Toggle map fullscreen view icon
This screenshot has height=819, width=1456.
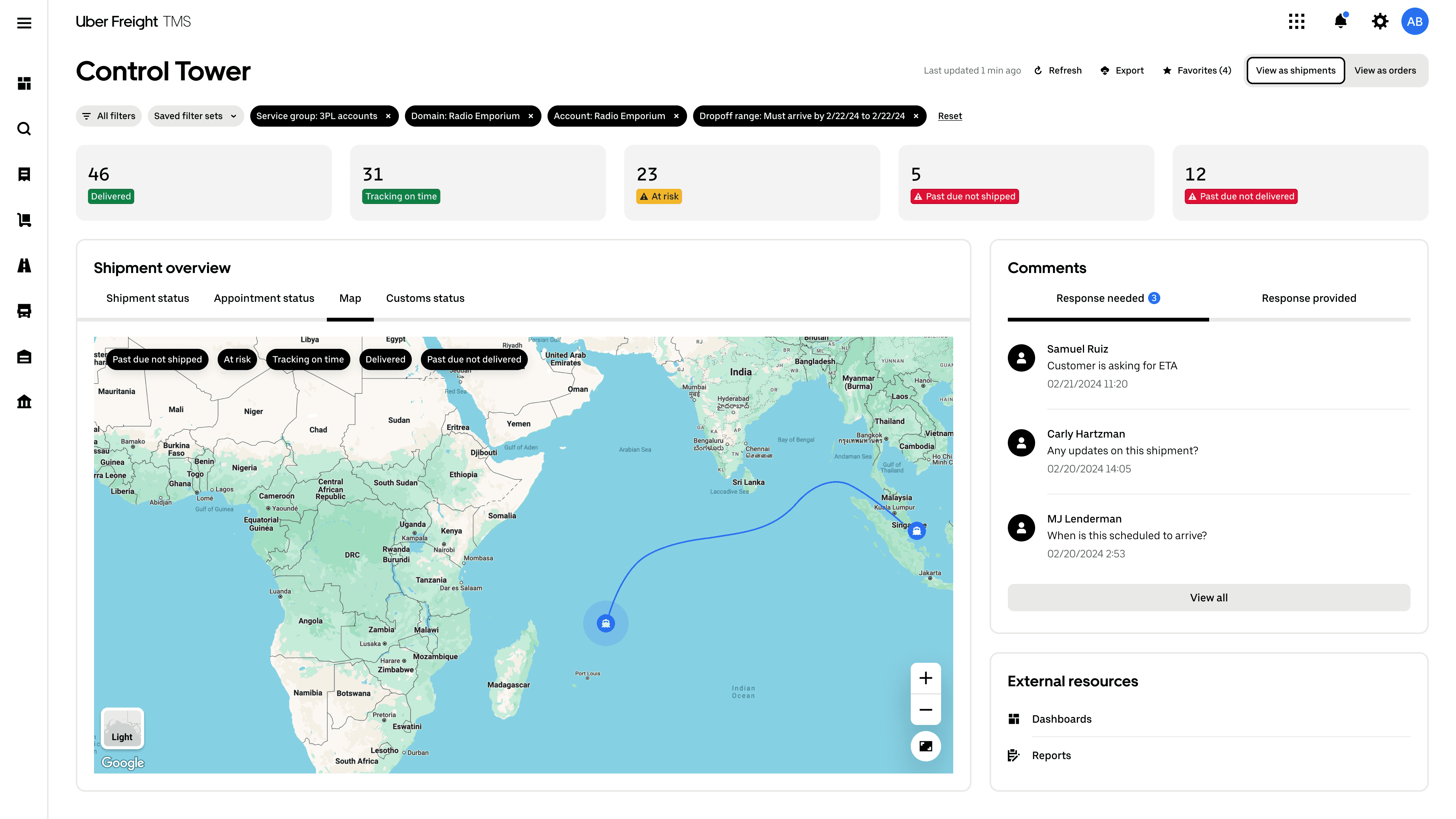[925, 746]
